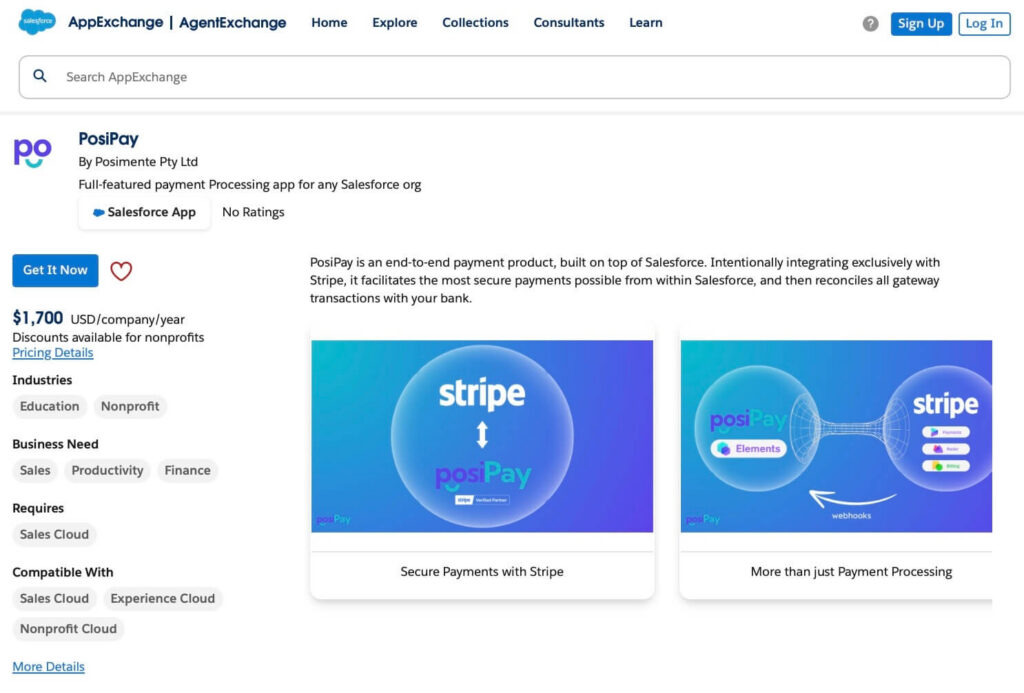Click the Get It Now button

pyautogui.click(x=56, y=270)
